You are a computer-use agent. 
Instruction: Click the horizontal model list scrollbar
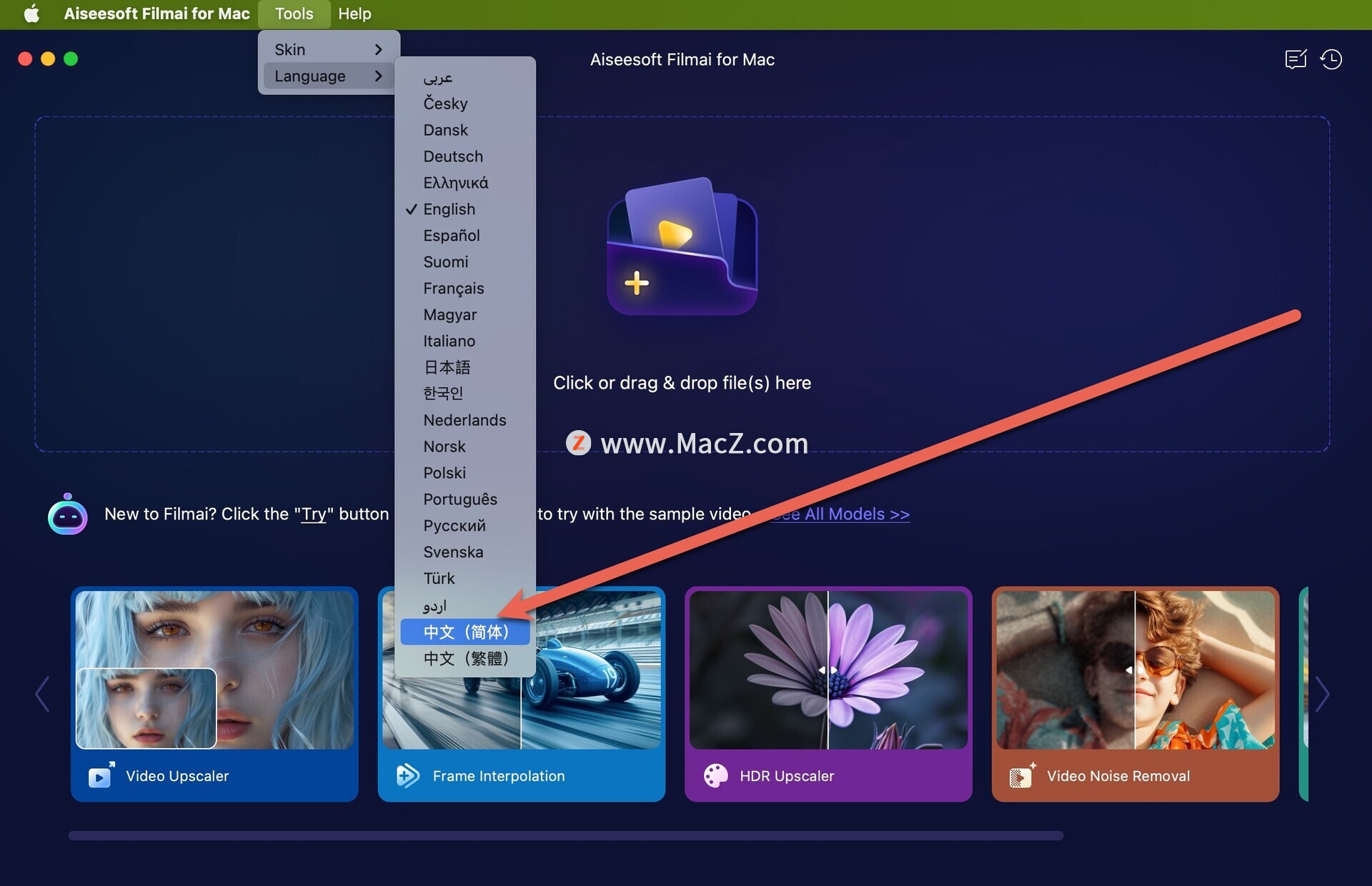click(566, 835)
